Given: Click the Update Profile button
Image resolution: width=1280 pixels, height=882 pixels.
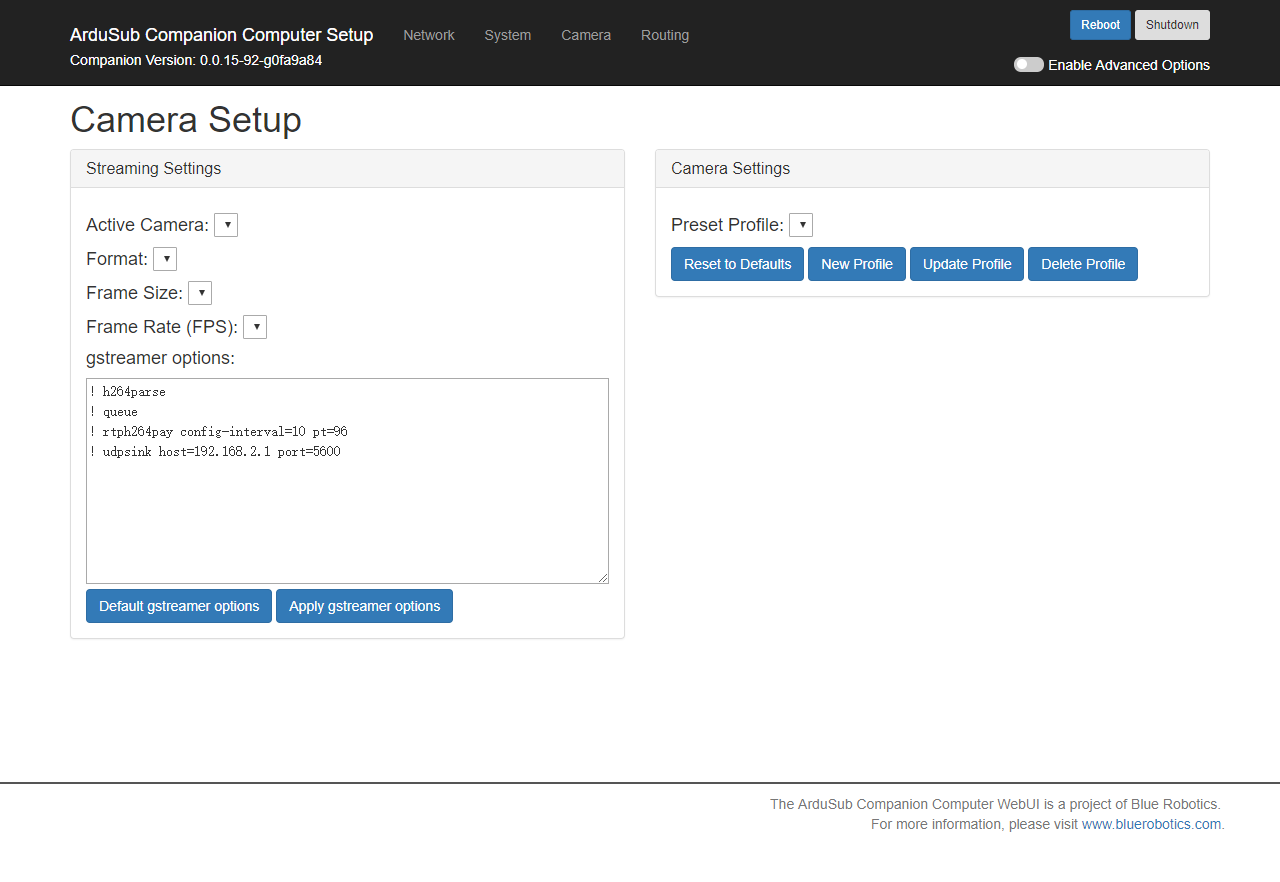Looking at the screenshot, I should click(x=967, y=264).
